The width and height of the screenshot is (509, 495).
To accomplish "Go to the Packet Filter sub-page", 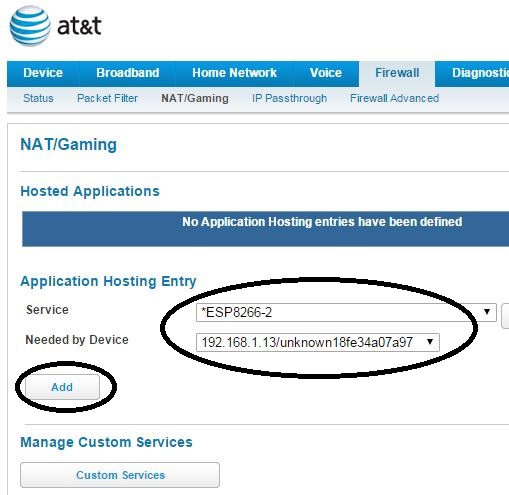I will point(107,98).
